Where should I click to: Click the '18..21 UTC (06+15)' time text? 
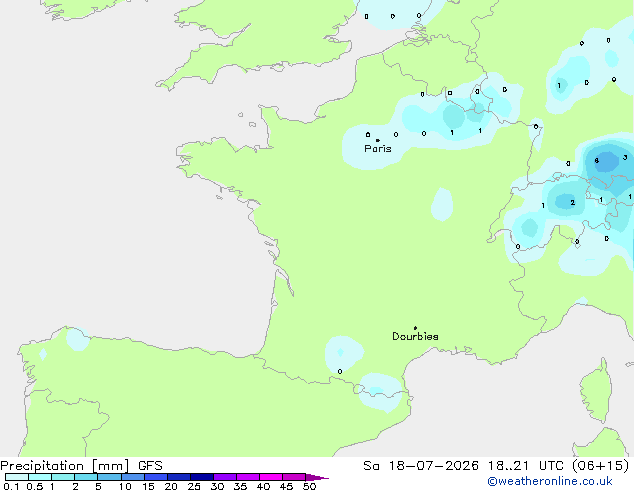(558, 466)
